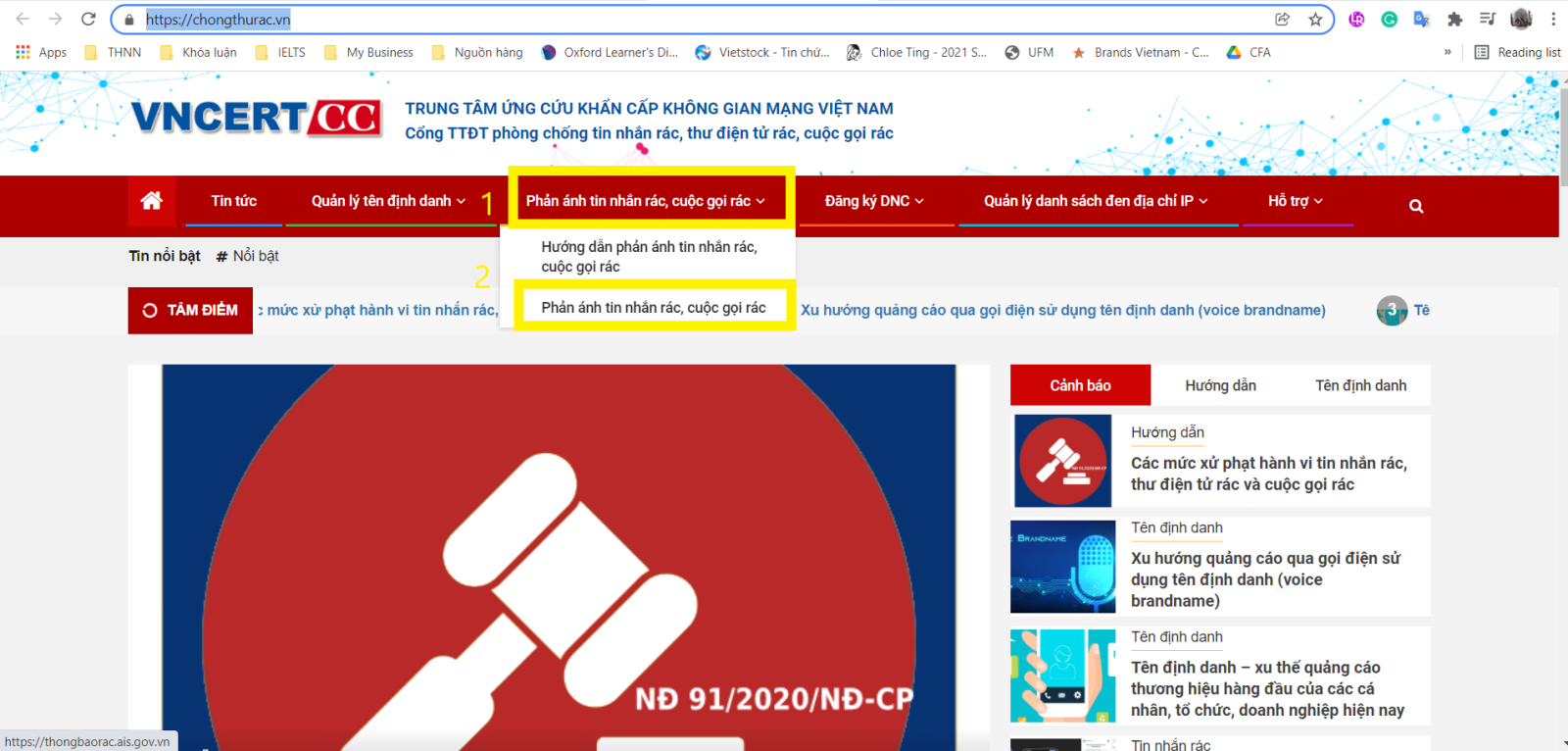Screen dimensions: 1568x751
Task: Open the phone illustration thumbnail
Action: (x=1062, y=676)
